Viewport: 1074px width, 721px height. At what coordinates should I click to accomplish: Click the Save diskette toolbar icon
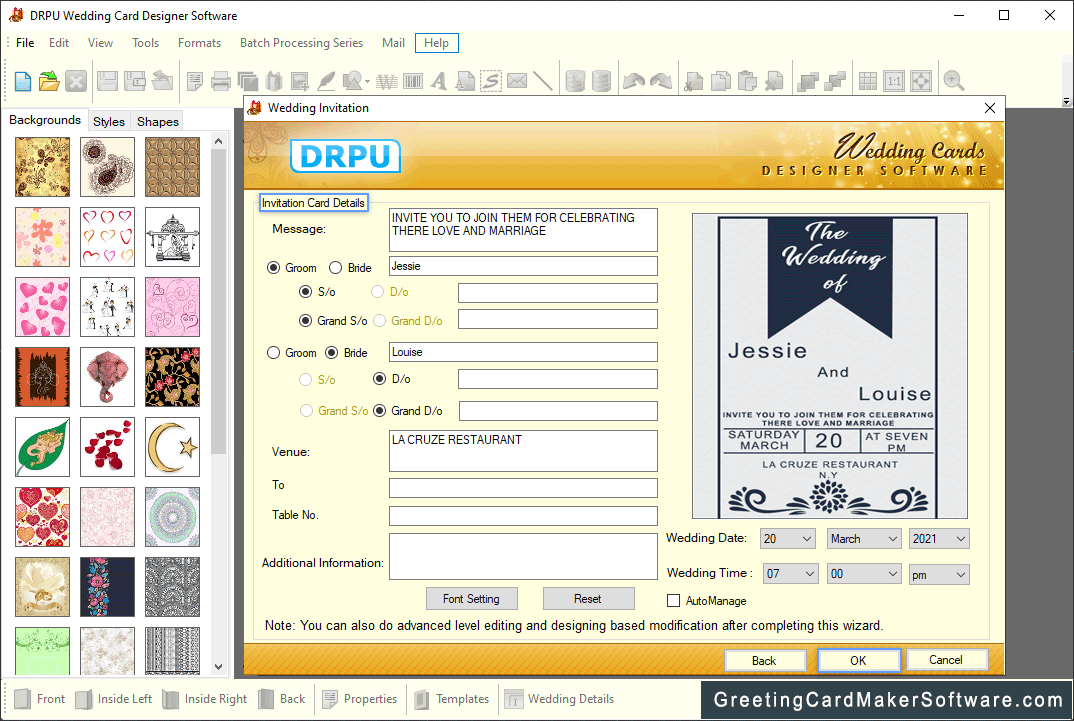107,81
